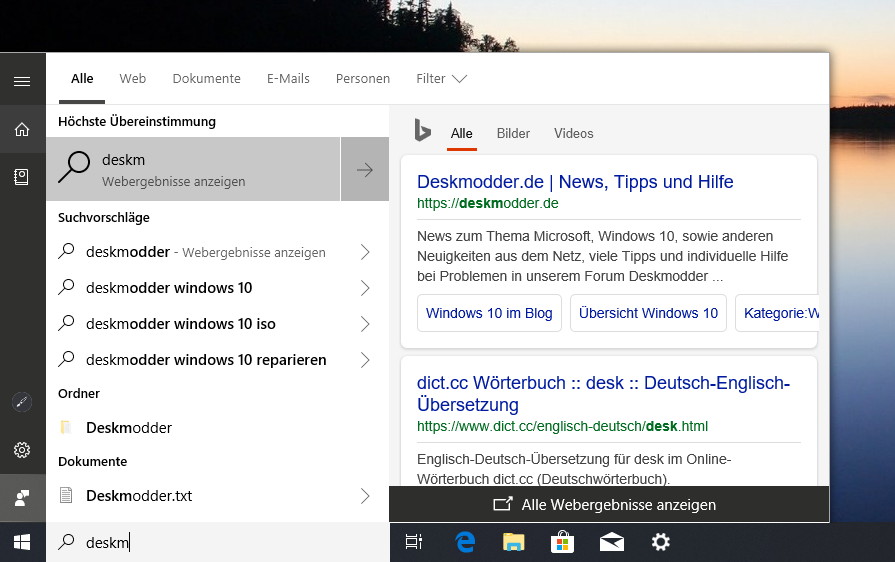895x562 pixels.
Task: Open 'Windows 10 im Blog' quick link
Action: (x=489, y=313)
